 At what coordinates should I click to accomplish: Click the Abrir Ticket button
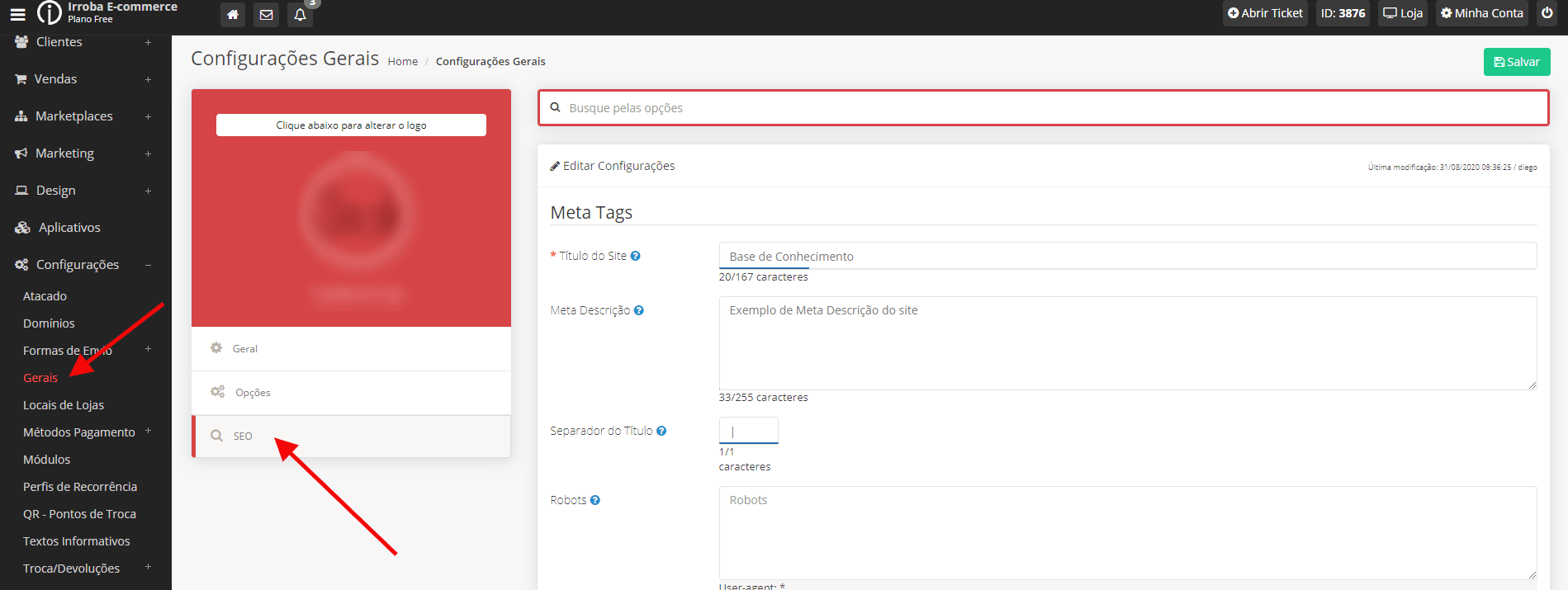click(1265, 13)
